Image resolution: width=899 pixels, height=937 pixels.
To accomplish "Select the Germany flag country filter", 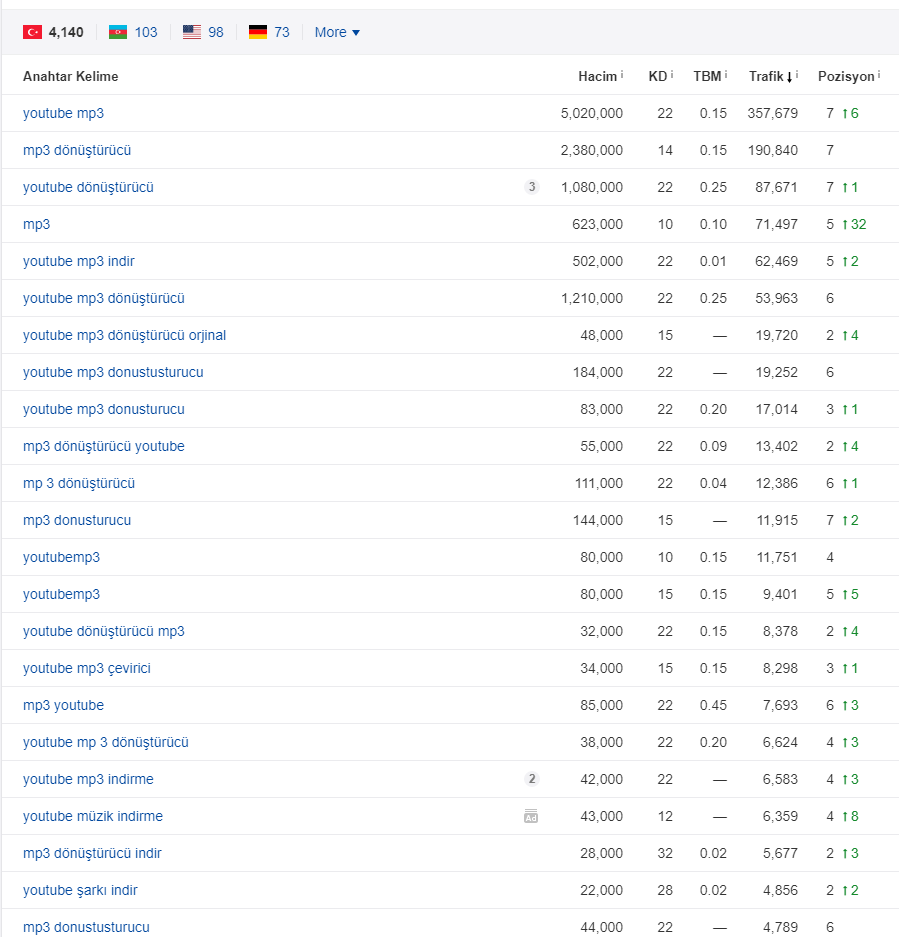I will point(258,32).
